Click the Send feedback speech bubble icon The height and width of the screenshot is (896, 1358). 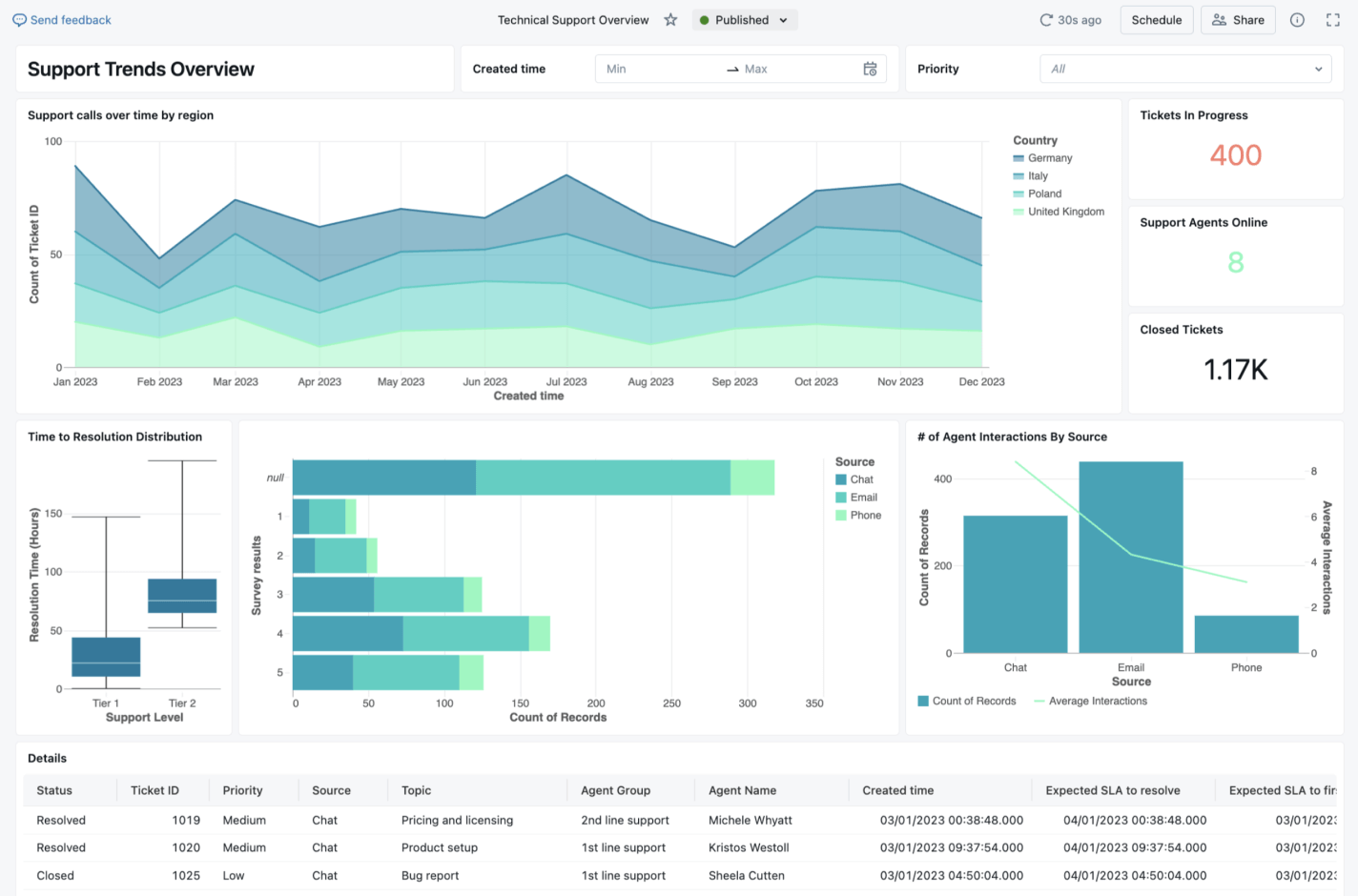click(19, 20)
